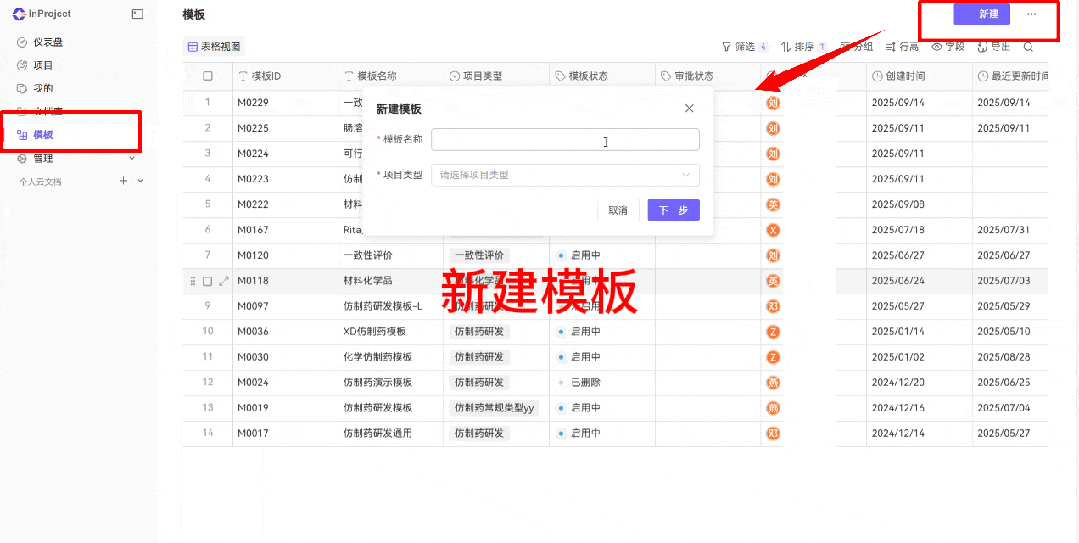Focus the 模板名称 input field
The image size is (1079, 543).
point(565,140)
